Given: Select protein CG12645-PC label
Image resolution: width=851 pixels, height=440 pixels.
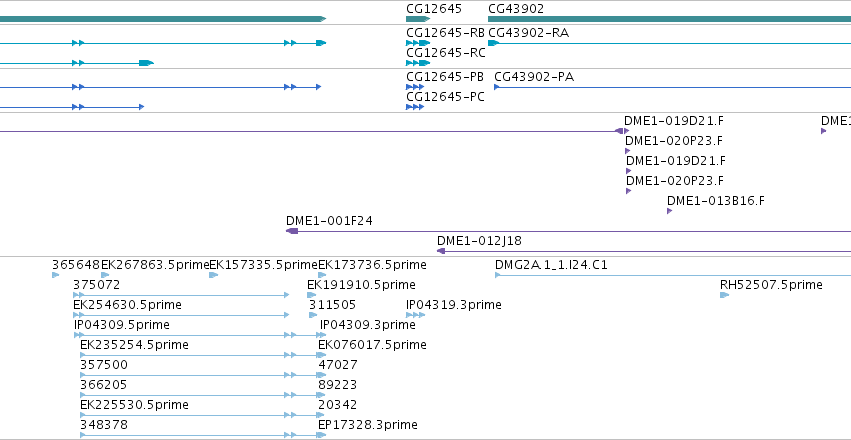Looking at the screenshot, I should pyautogui.click(x=445, y=97).
